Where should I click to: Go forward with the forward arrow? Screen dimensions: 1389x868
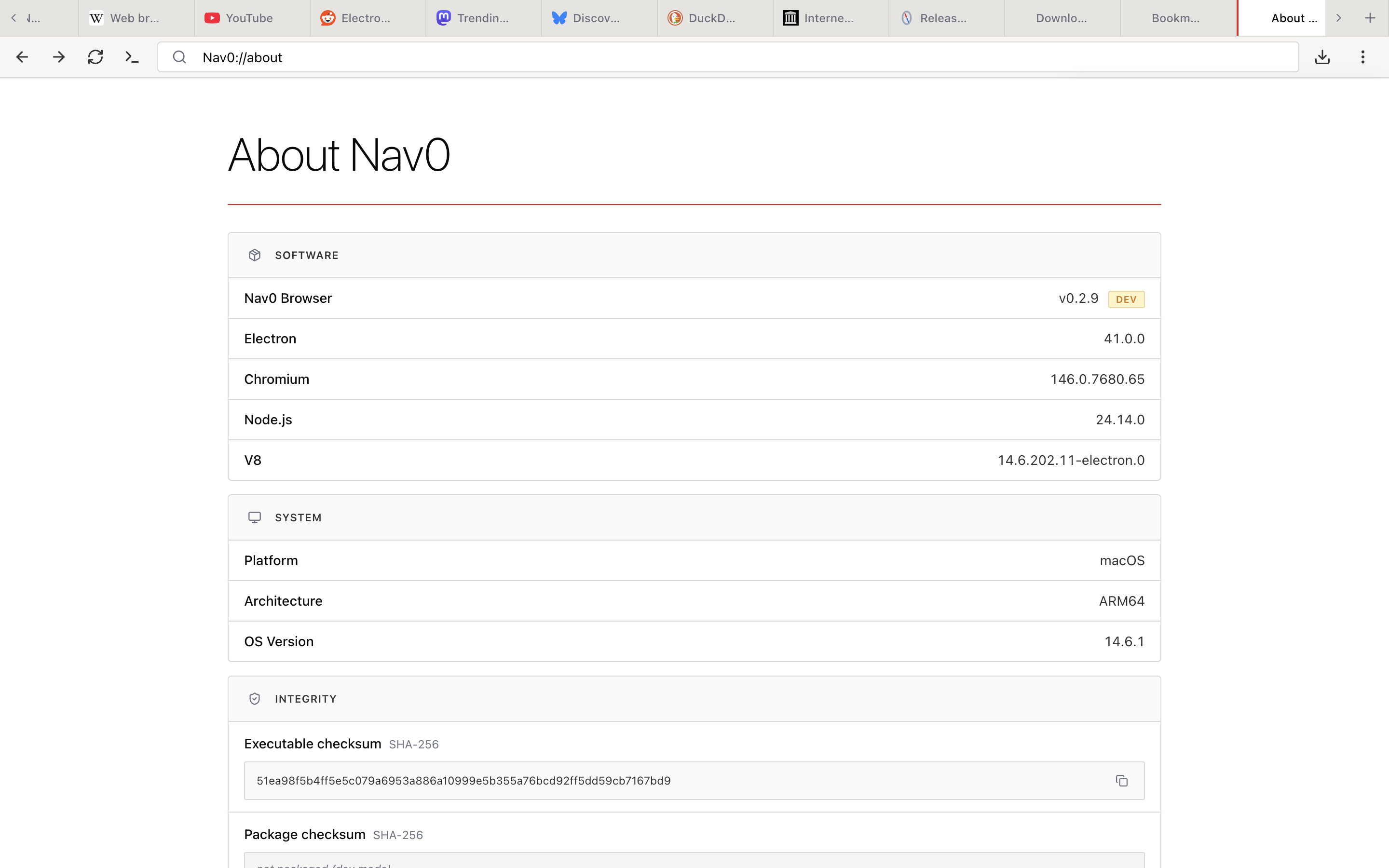pyautogui.click(x=58, y=57)
